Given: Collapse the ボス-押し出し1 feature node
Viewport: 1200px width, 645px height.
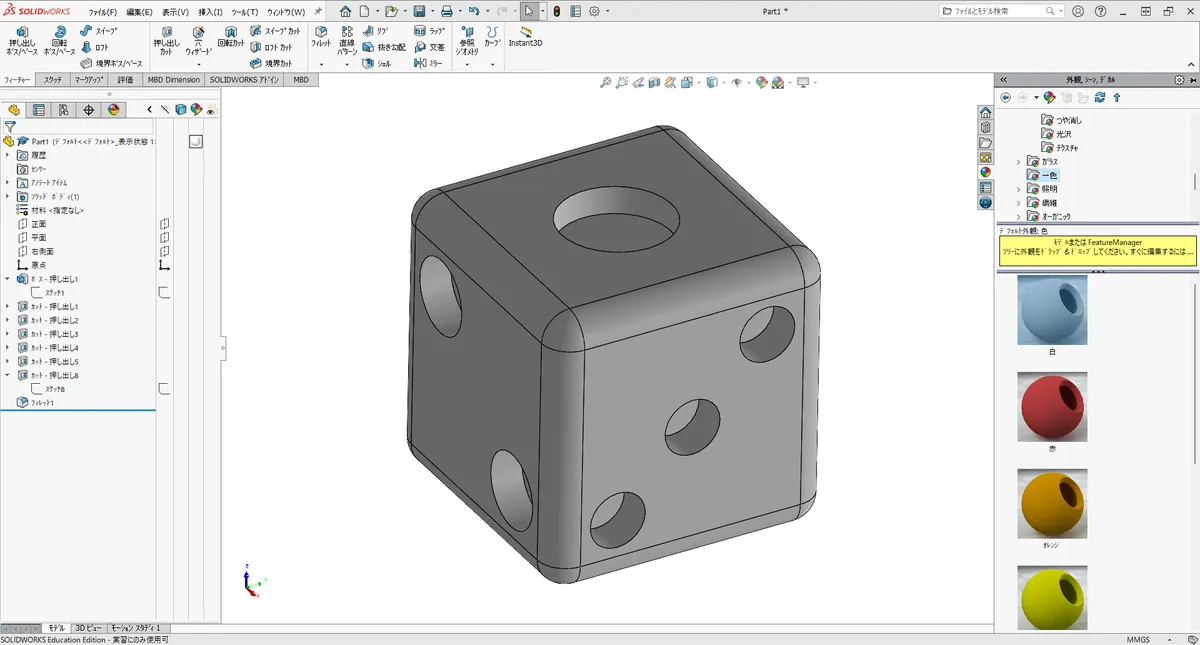Looking at the screenshot, I should click(x=8, y=279).
